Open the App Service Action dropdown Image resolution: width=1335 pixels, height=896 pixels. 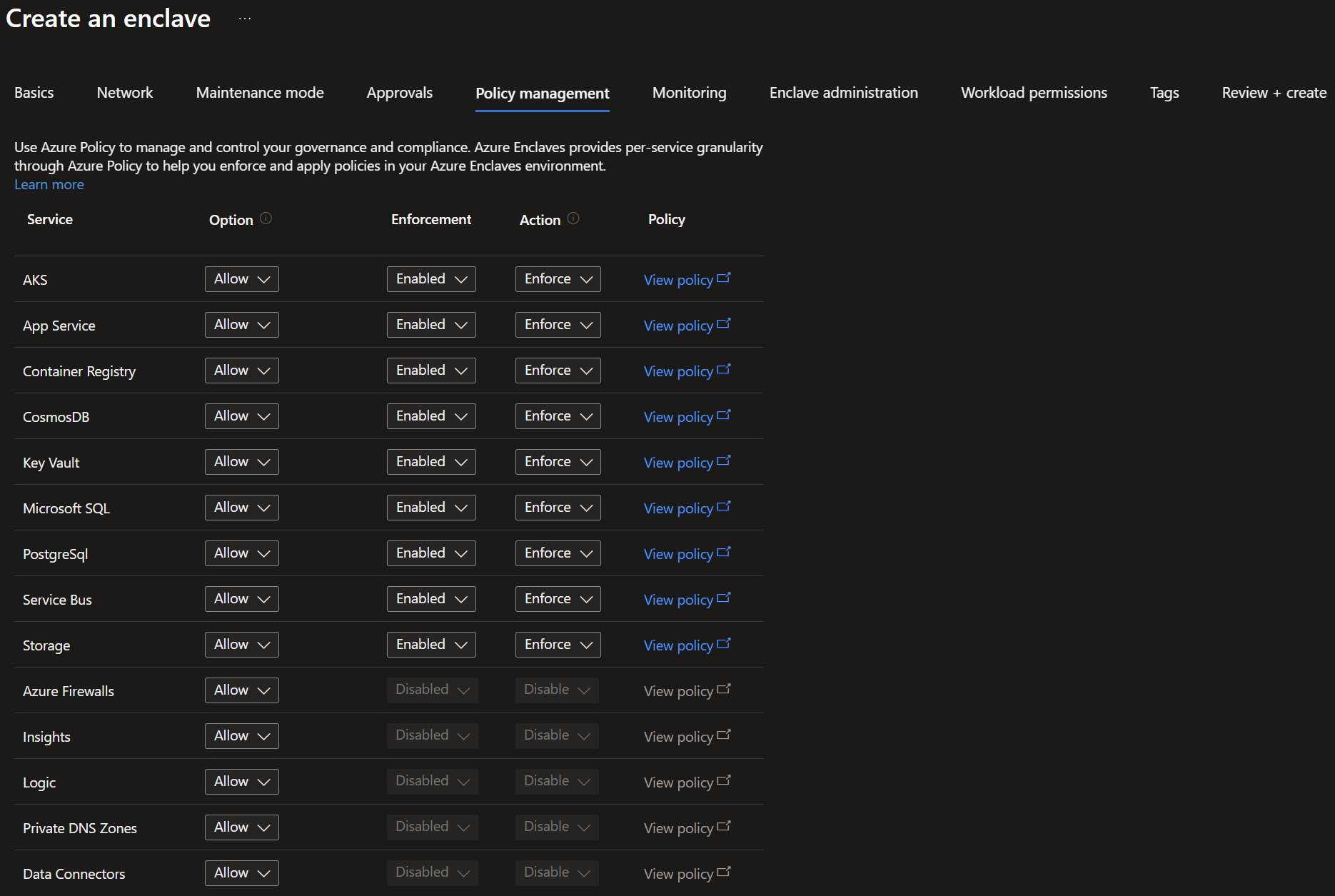[x=558, y=325]
